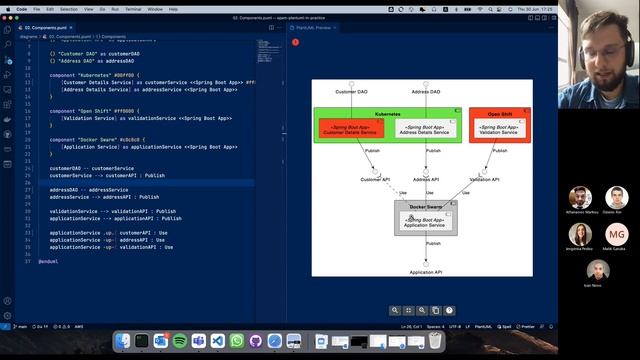Switch to the PlantUML Preview tab
This screenshot has height=360, width=640.
[x=313, y=28]
